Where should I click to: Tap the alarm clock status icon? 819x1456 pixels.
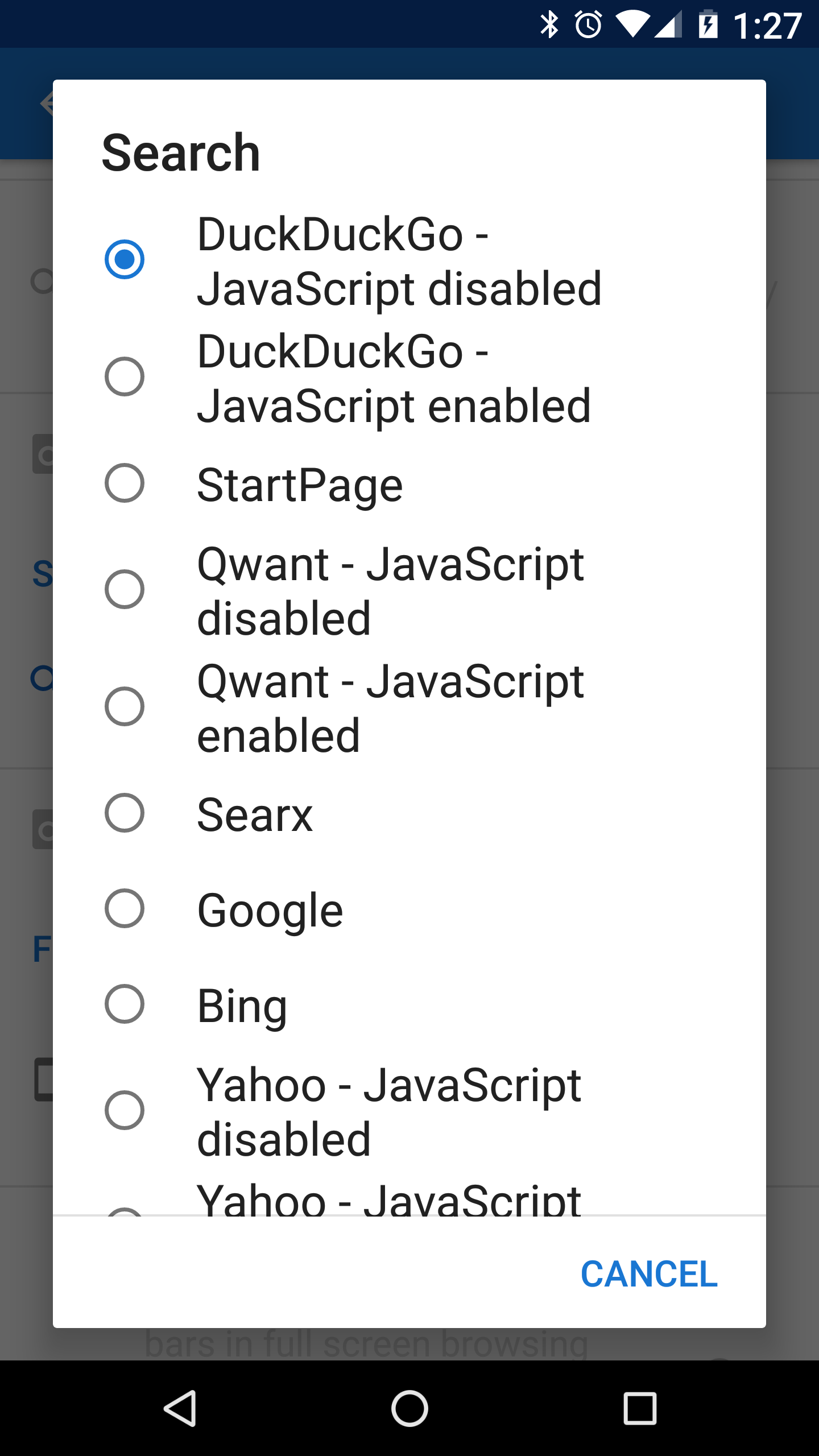tap(588, 24)
